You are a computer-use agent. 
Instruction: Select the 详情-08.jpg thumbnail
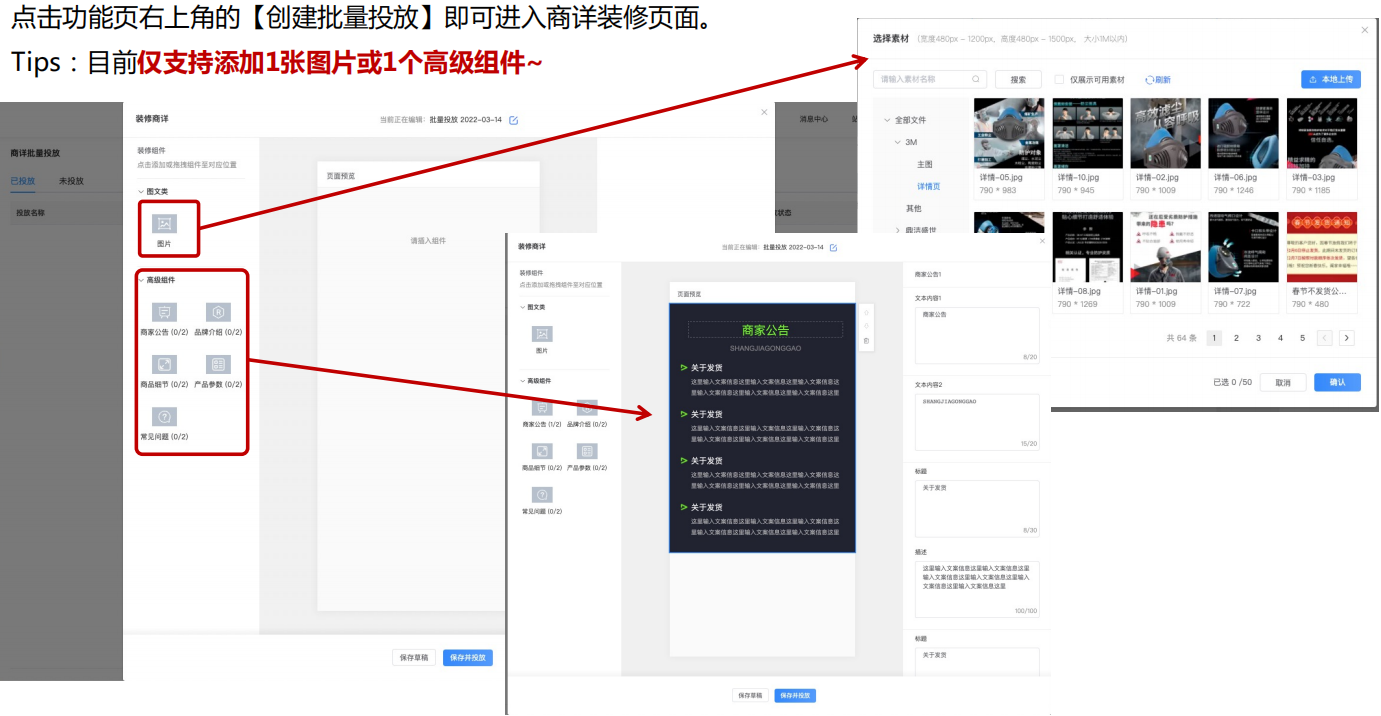click(x=1087, y=247)
